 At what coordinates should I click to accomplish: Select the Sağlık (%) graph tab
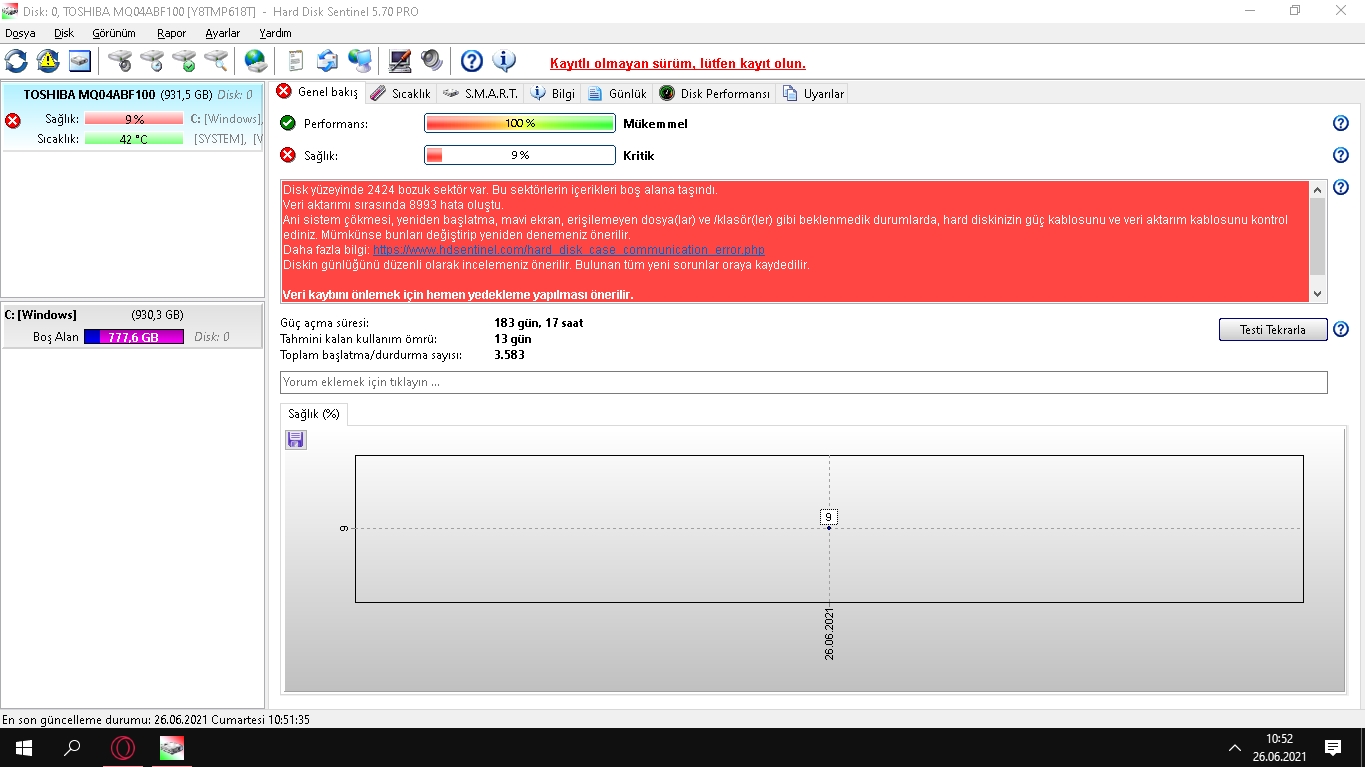(314, 414)
